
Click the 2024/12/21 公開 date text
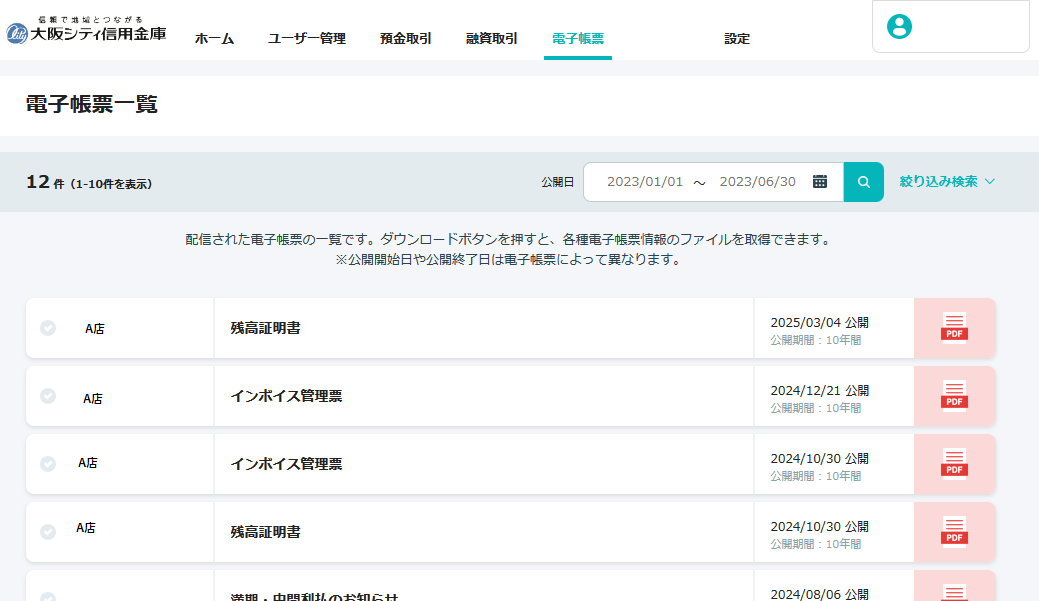click(x=820, y=391)
